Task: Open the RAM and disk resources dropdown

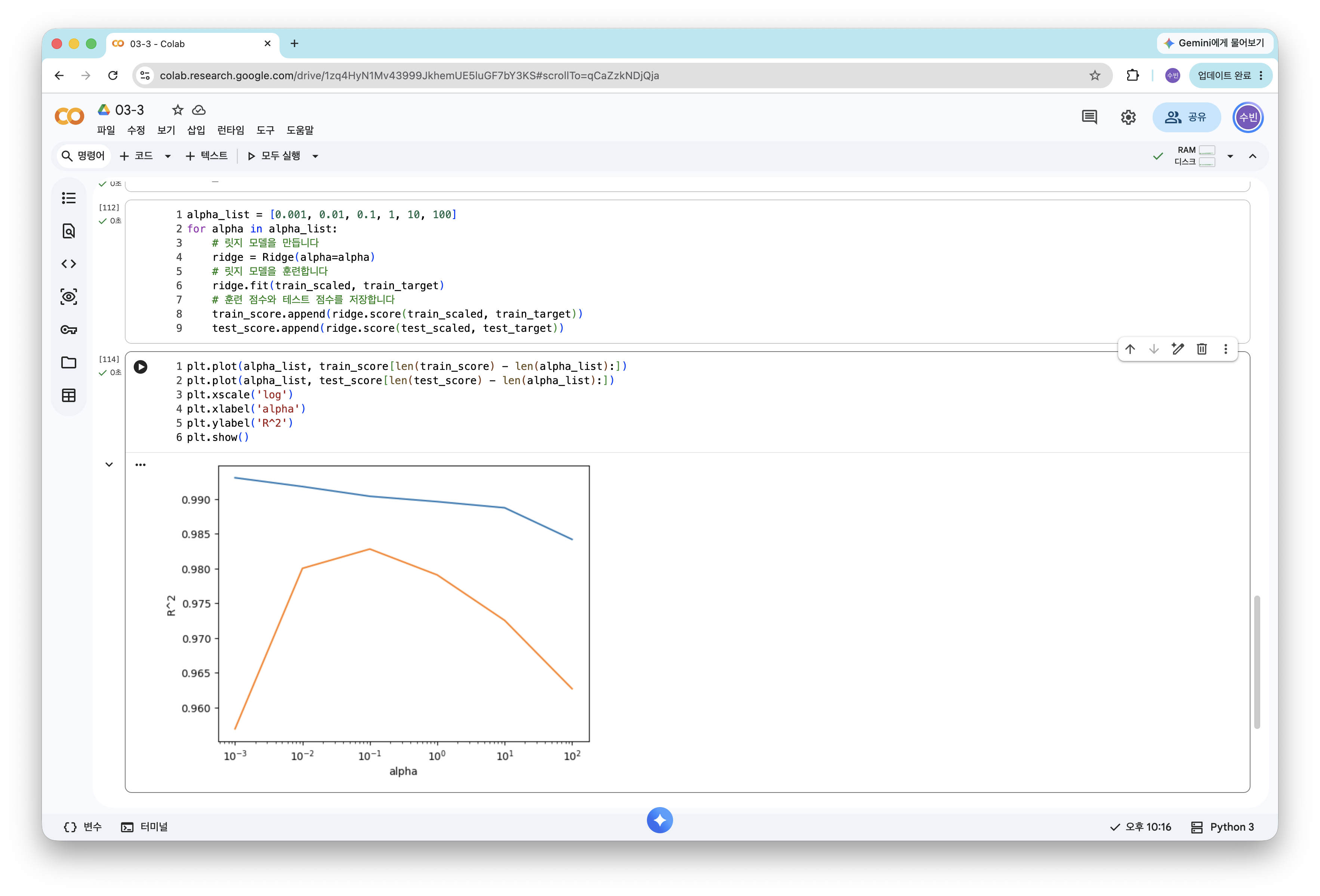Action: coord(1230,156)
